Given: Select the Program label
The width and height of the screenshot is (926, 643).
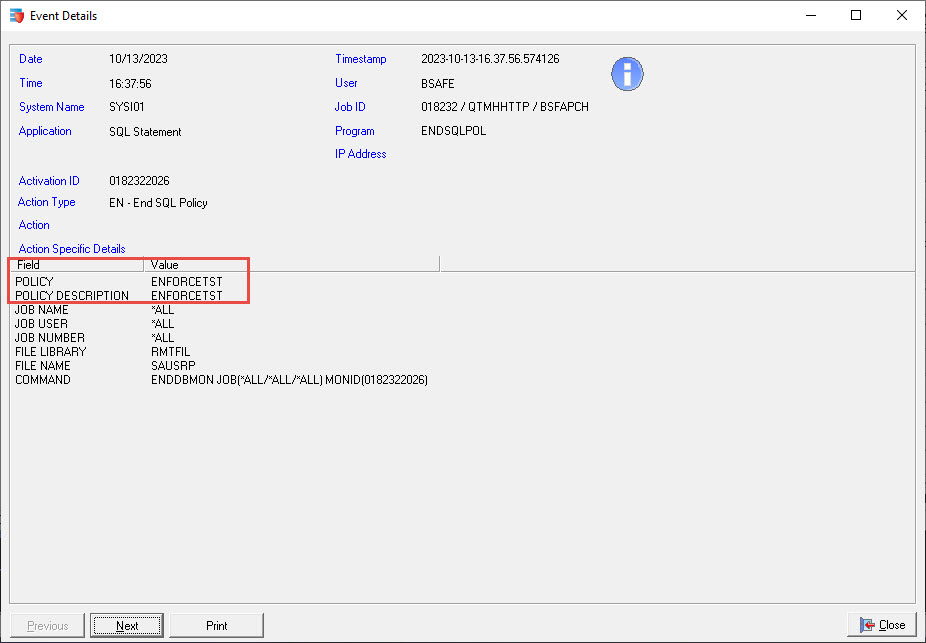Looking at the screenshot, I should [x=355, y=130].
